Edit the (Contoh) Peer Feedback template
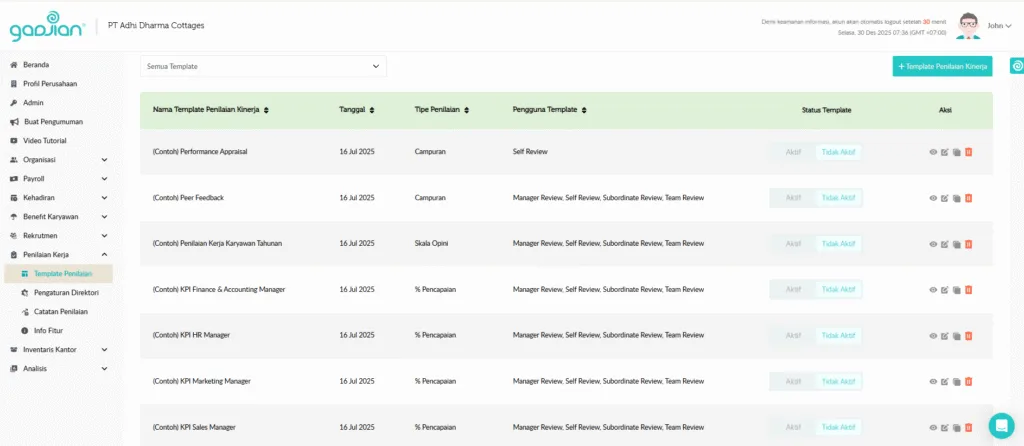 point(945,198)
